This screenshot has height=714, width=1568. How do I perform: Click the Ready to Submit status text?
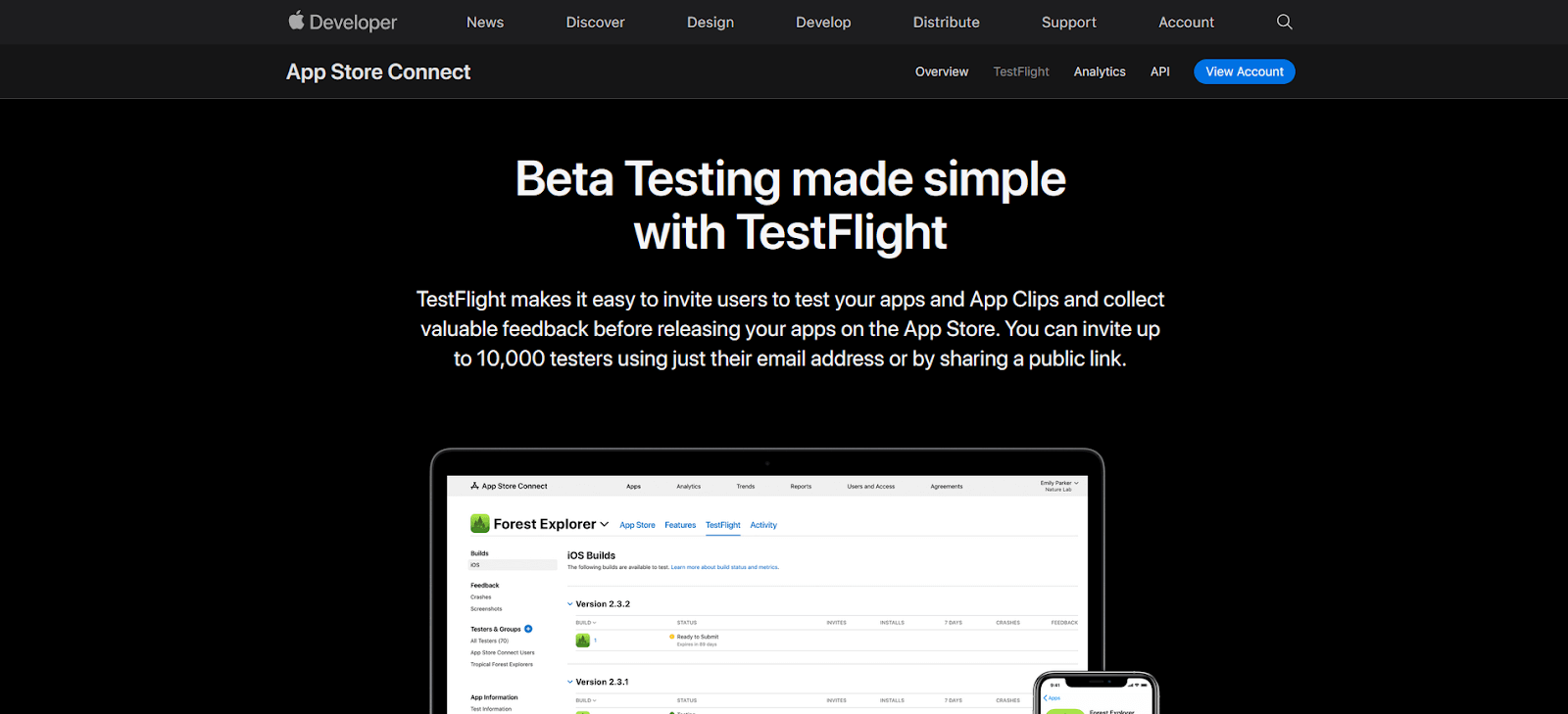click(698, 637)
